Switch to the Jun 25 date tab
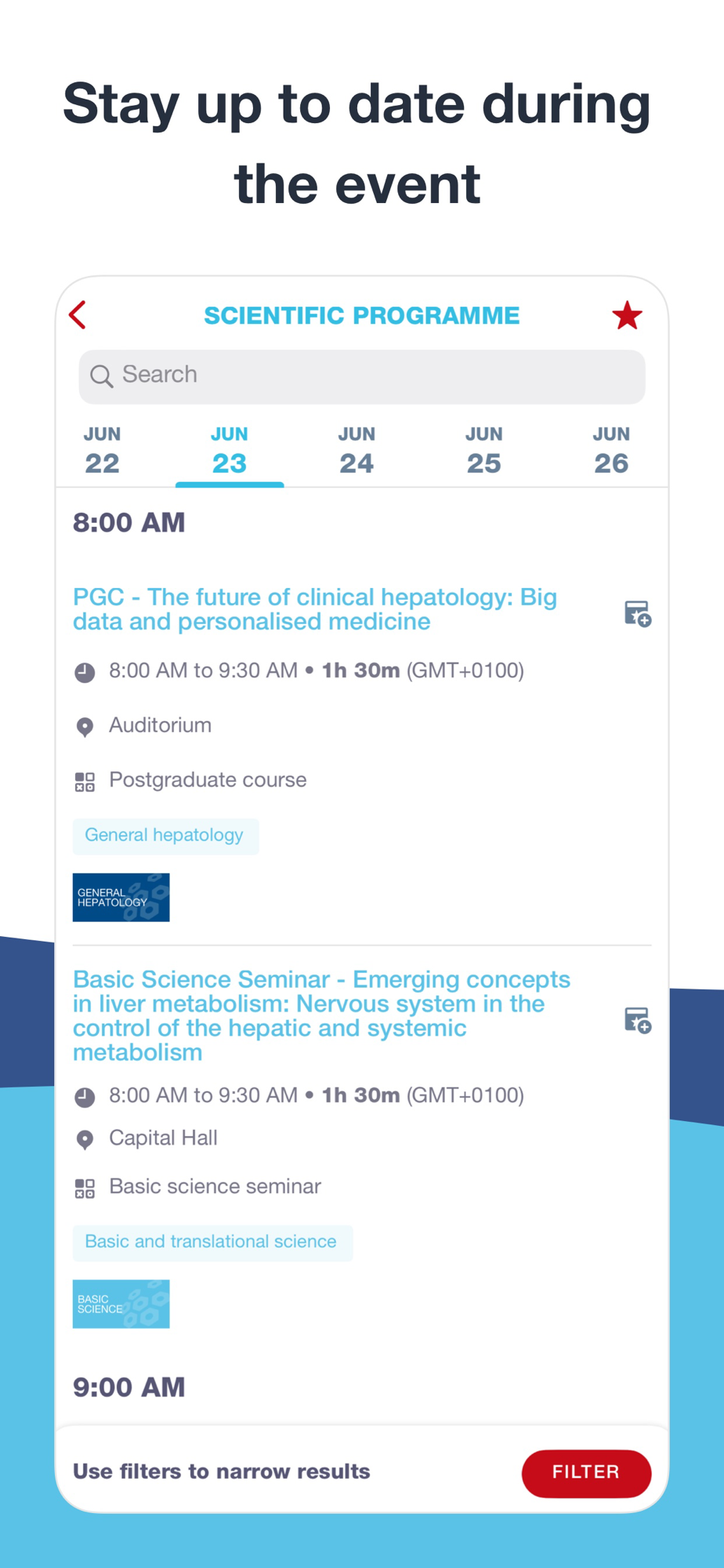This screenshot has width=724, height=1568. (x=484, y=452)
